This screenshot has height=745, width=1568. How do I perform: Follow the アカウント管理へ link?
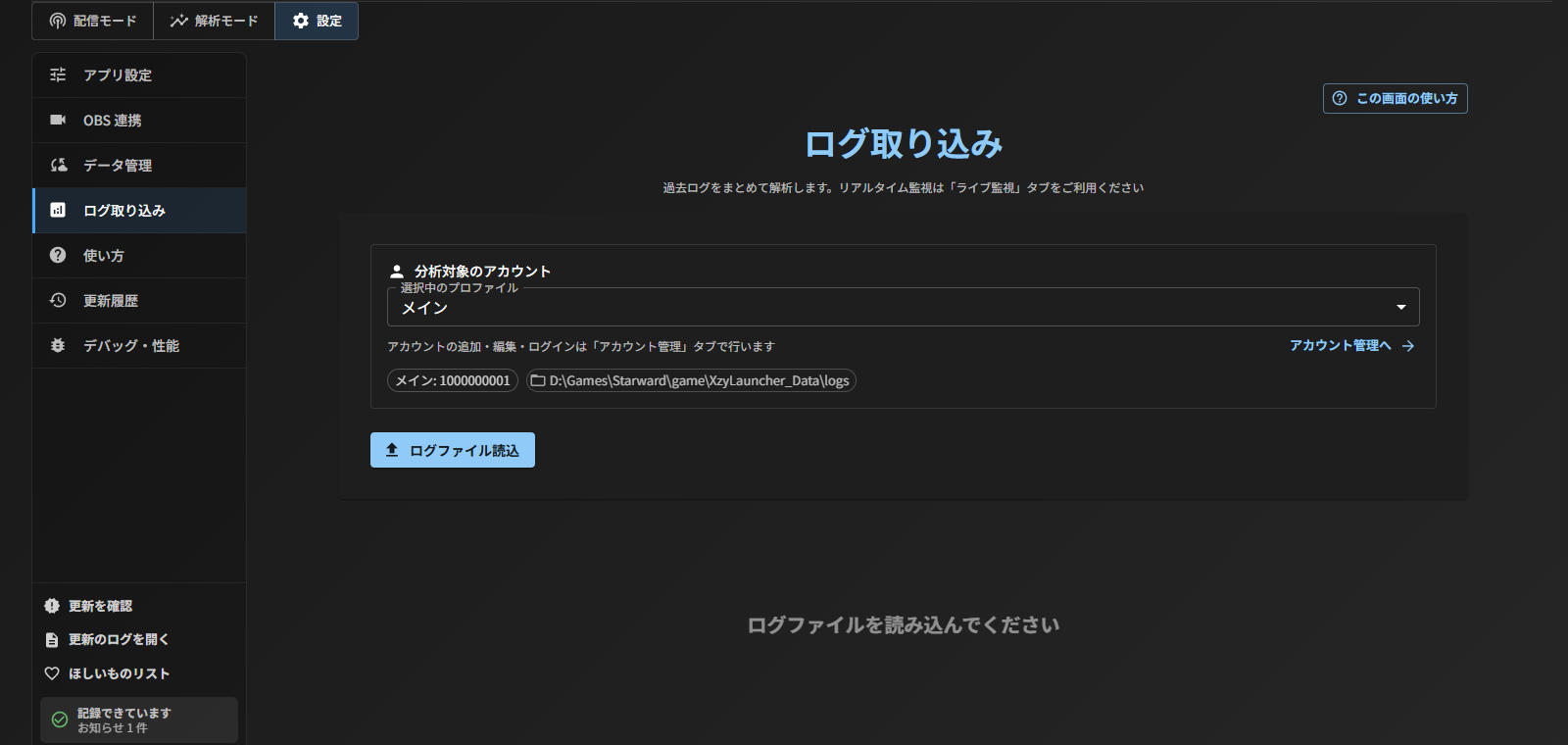click(1352, 346)
